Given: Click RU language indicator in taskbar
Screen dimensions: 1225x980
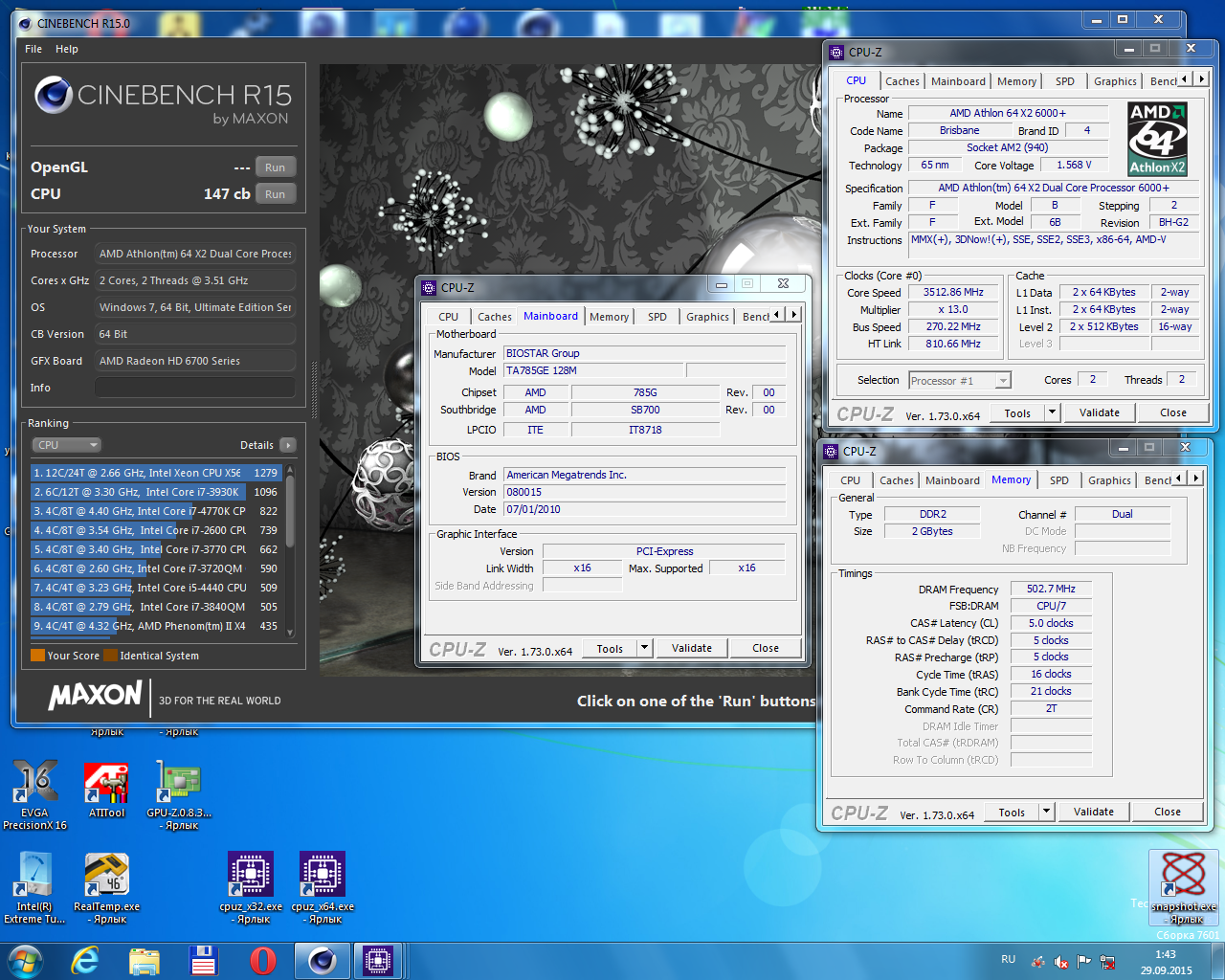Looking at the screenshot, I should click(1008, 959).
